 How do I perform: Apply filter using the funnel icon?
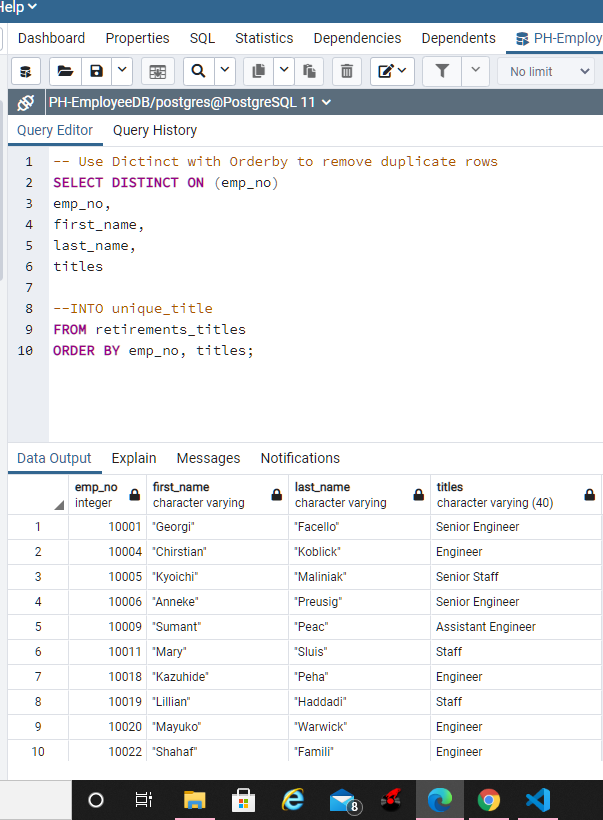[x=443, y=72]
